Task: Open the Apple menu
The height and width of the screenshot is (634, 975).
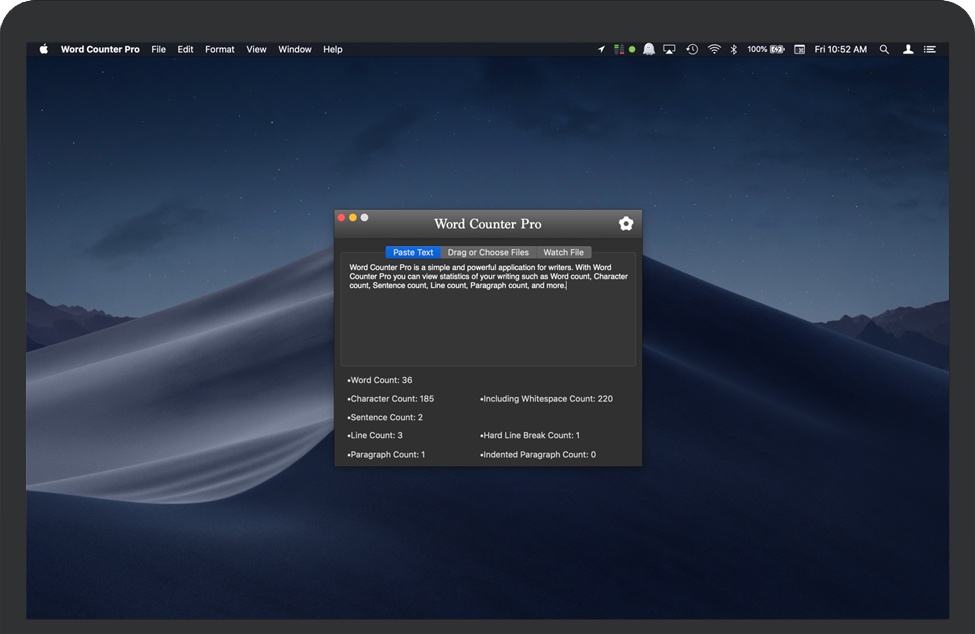Action: coord(43,49)
